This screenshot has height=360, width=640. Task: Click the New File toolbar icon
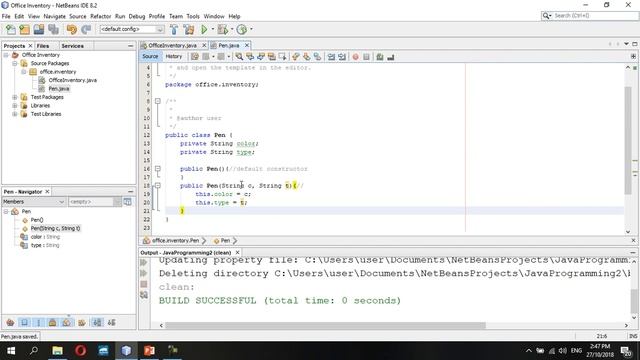11,29
